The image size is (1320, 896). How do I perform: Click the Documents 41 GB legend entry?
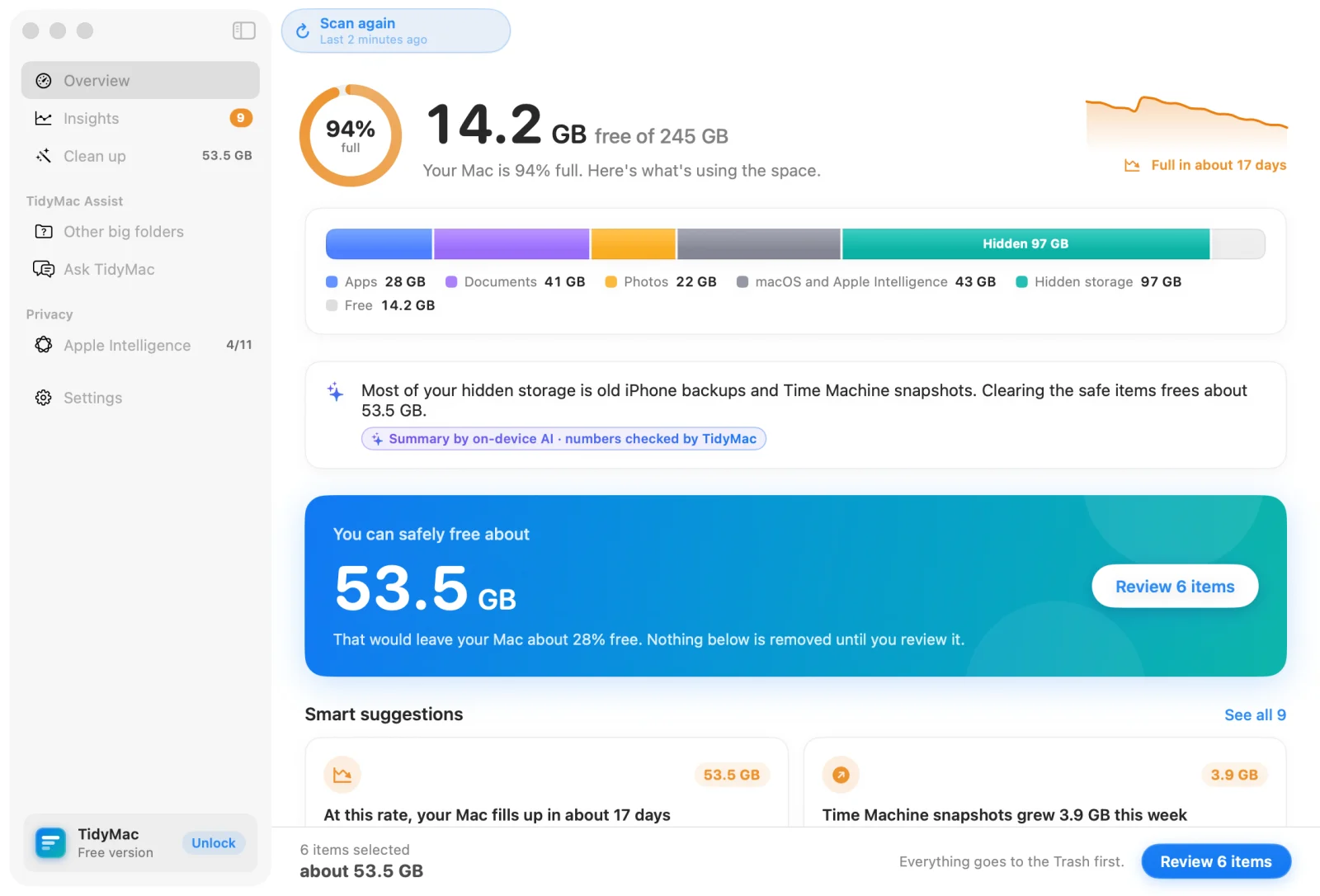(516, 282)
